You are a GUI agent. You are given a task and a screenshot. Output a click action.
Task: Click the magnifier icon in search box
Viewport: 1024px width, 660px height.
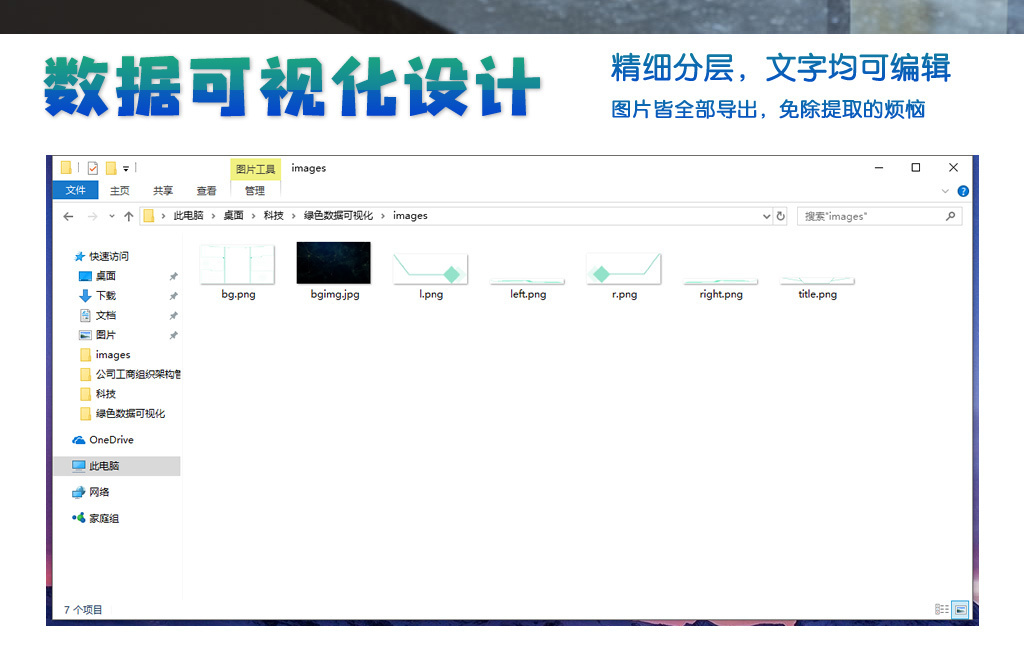[950, 216]
